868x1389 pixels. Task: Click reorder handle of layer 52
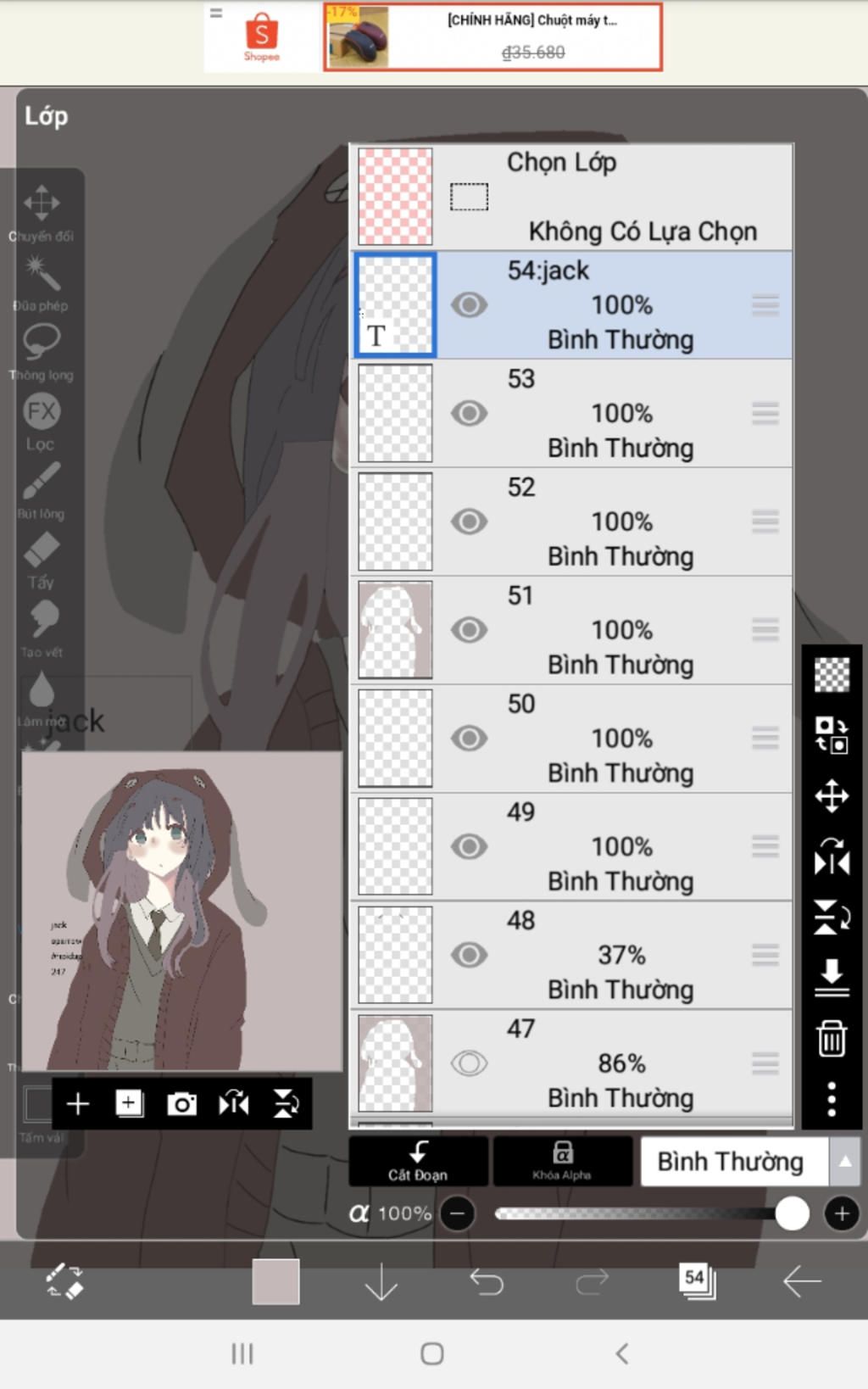765,522
